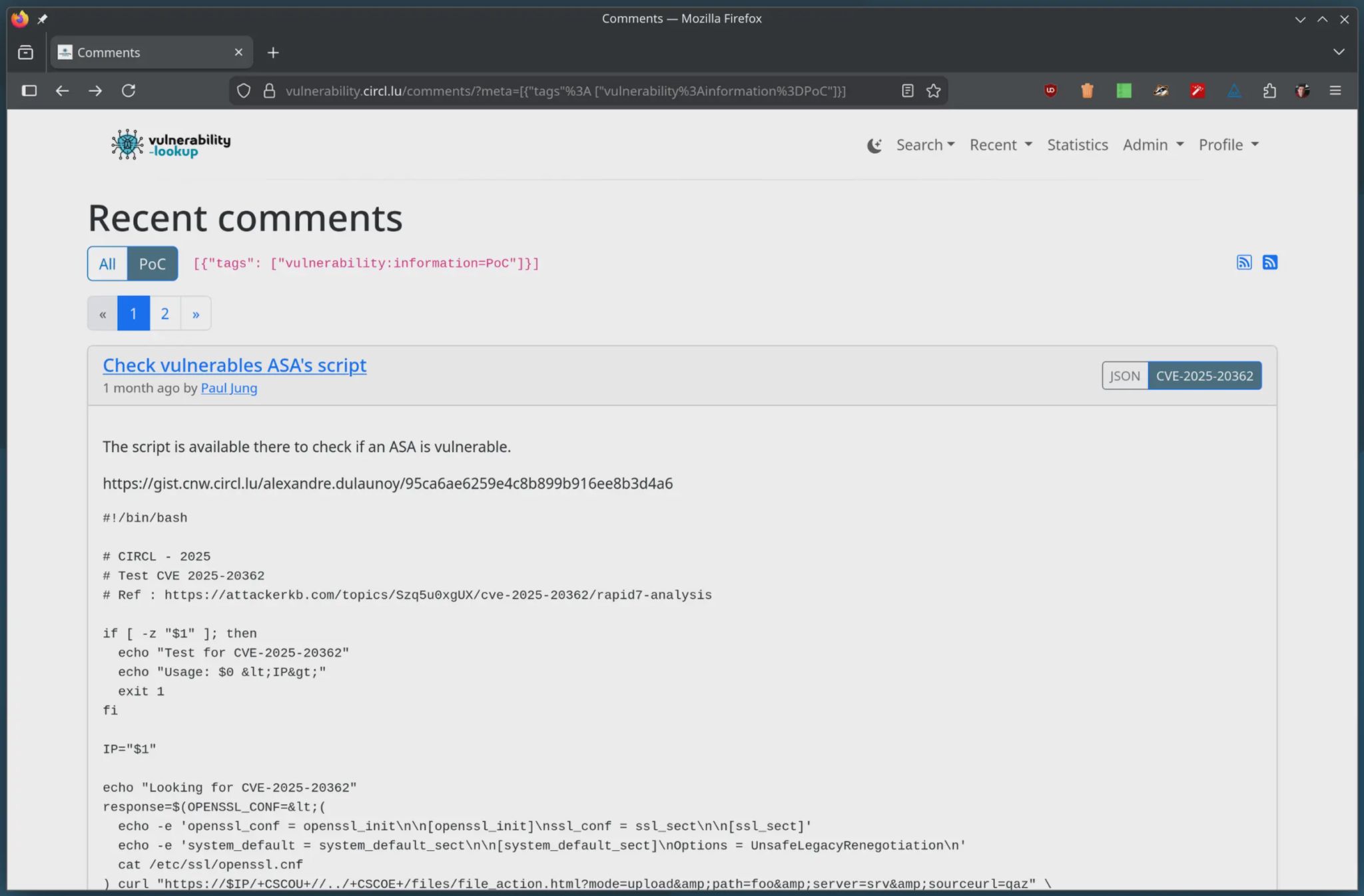Click the URL address bar

pos(565,91)
